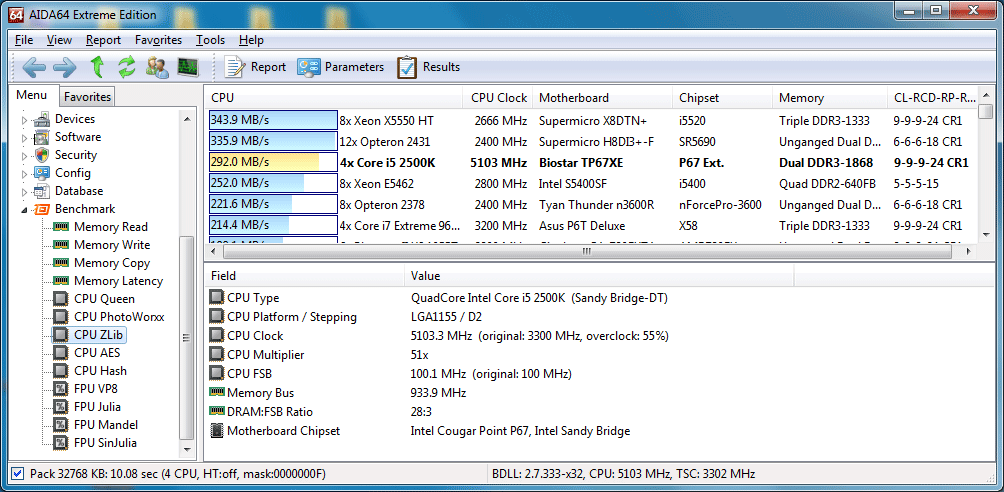This screenshot has height=492, width=1004.
Task: Open the monitor graph toolbar icon
Action: [188, 67]
